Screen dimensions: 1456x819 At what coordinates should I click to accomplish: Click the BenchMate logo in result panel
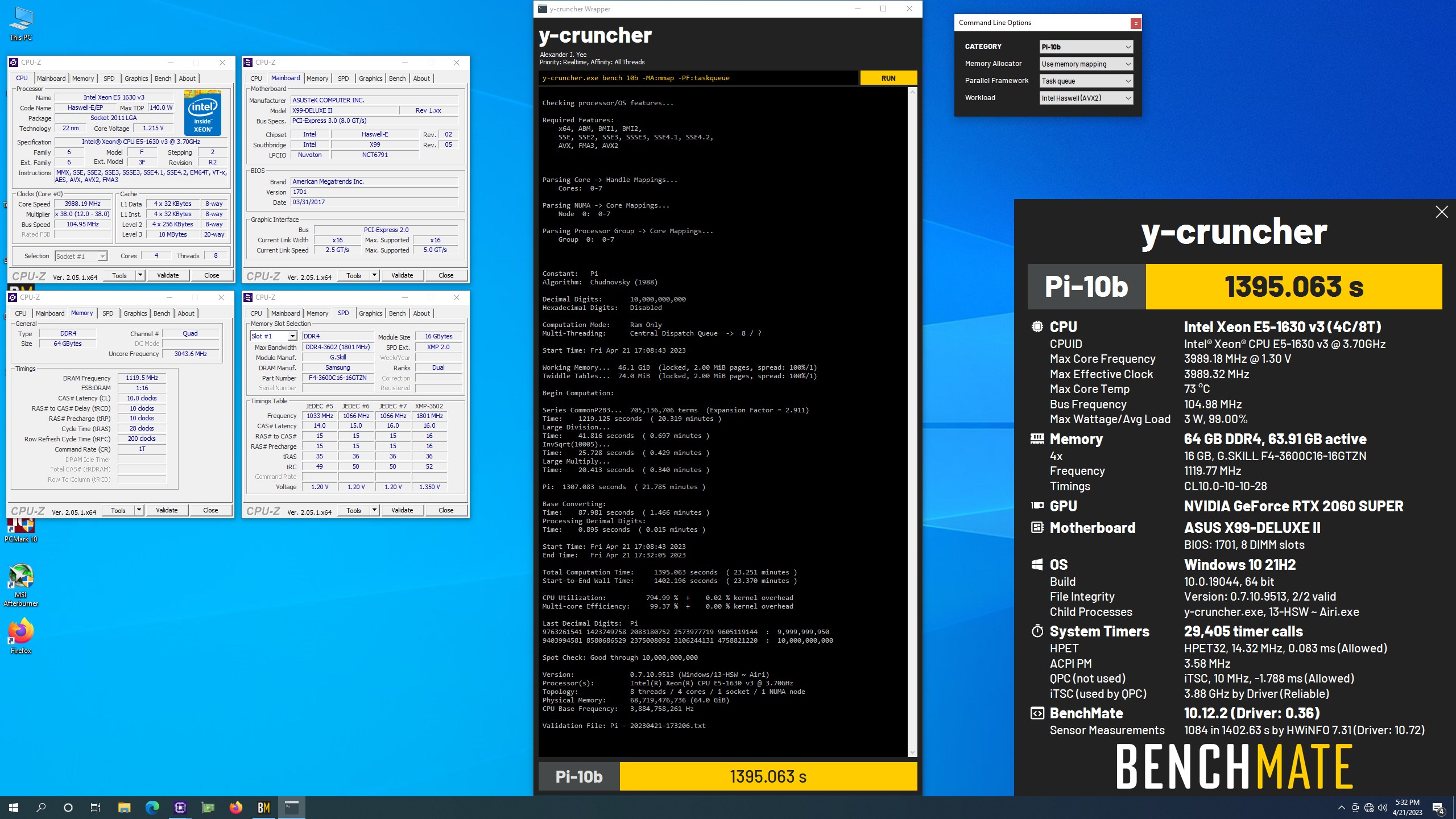[1234, 766]
